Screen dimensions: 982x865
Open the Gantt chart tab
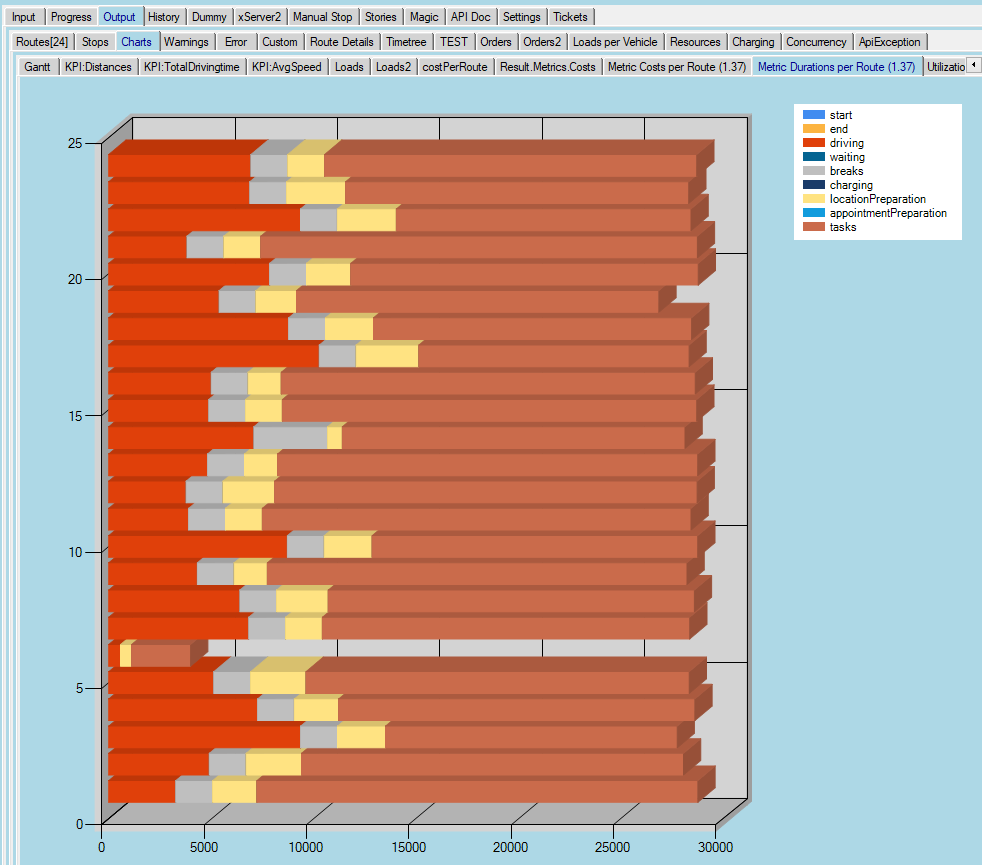[x=38, y=67]
